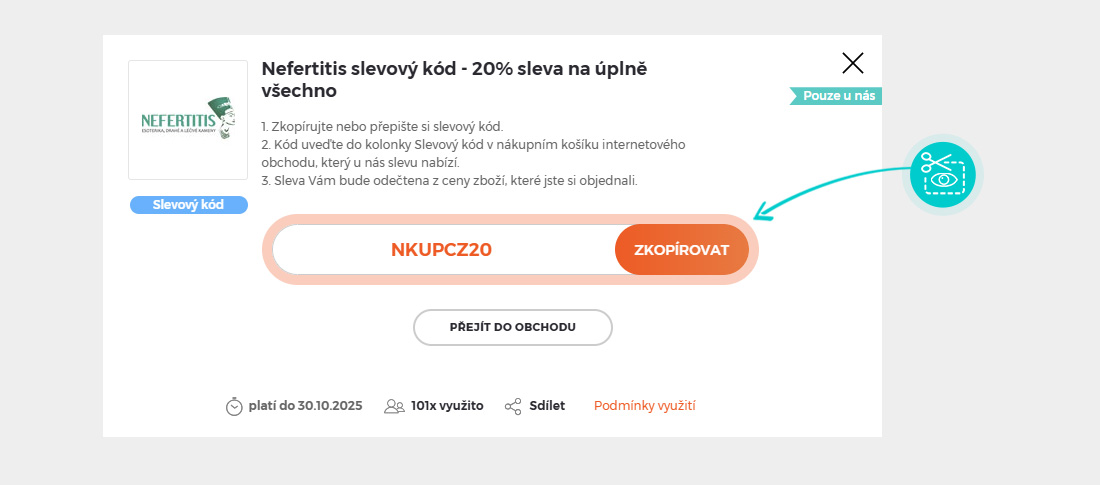Select the NKUPCZ20 code field

(441, 250)
